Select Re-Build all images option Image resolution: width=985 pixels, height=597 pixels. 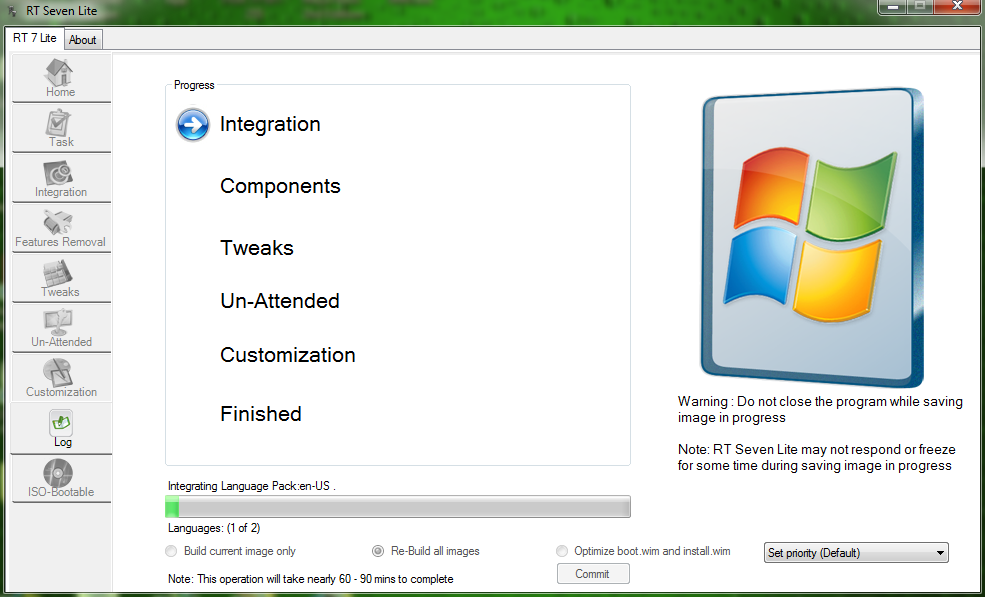425,551
